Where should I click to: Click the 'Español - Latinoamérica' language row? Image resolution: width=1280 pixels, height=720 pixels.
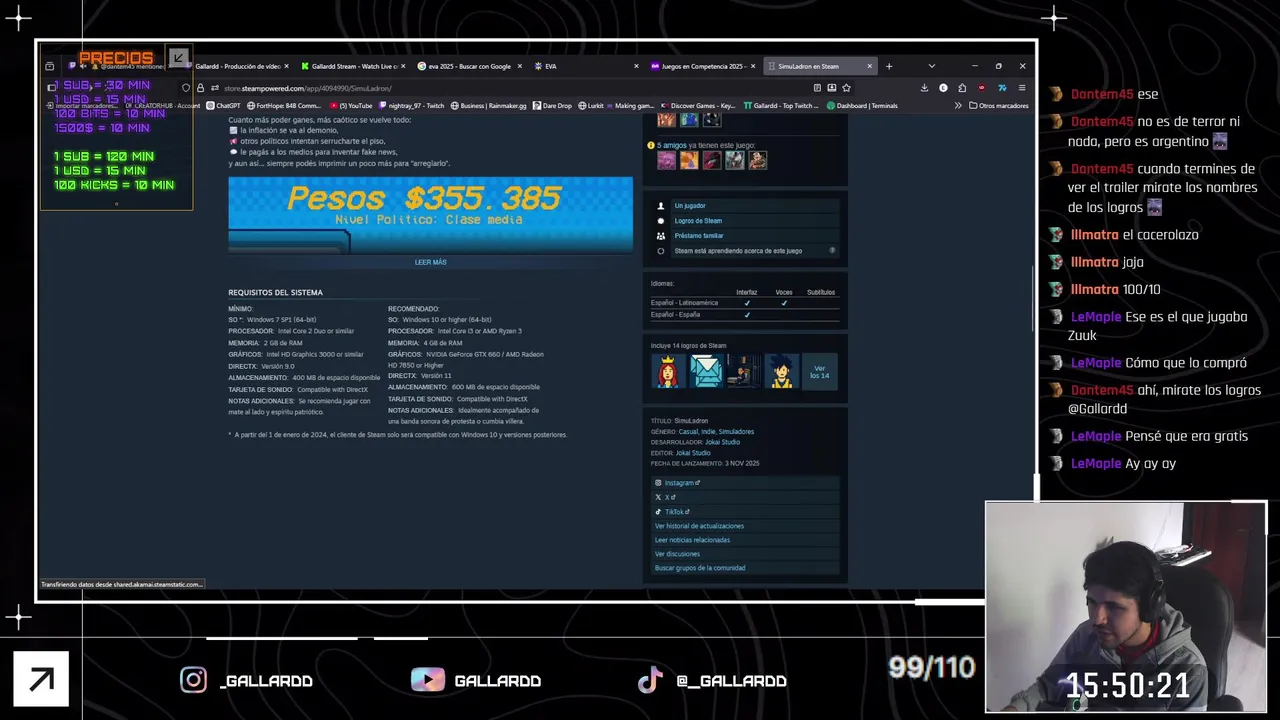point(744,303)
